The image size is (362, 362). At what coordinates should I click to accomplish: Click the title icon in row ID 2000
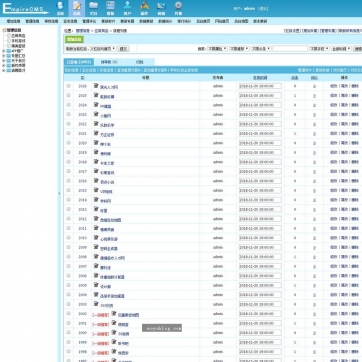(x=114, y=333)
